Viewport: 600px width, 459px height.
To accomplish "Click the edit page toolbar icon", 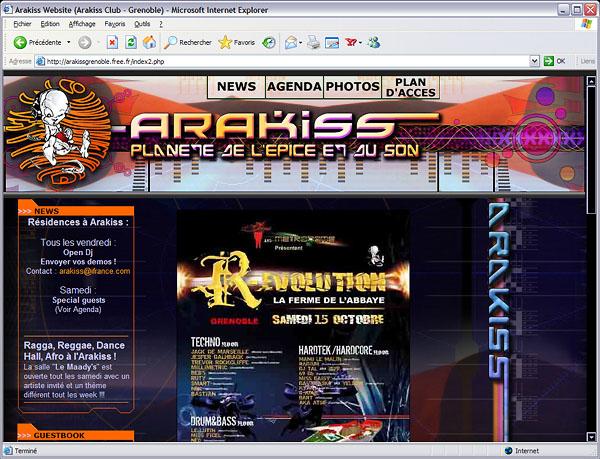I will coord(332,42).
